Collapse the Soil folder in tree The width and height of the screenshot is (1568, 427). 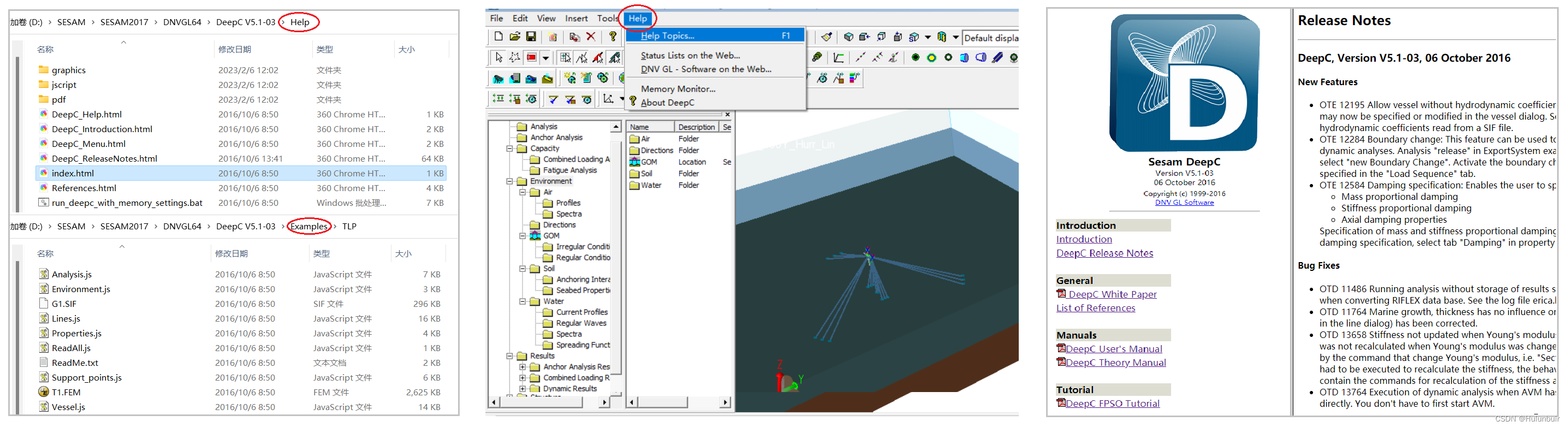522,269
